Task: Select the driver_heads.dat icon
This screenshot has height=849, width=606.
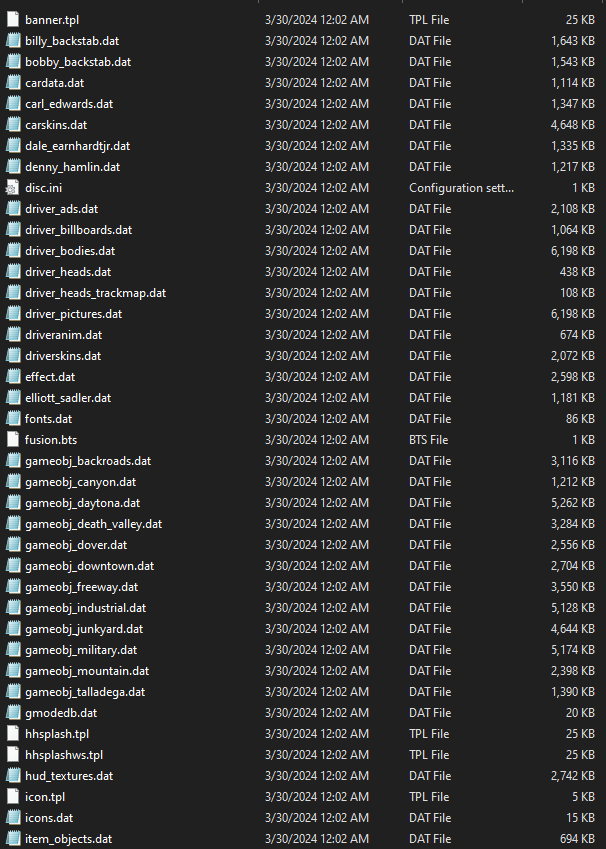Action: (x=13, y=272)
